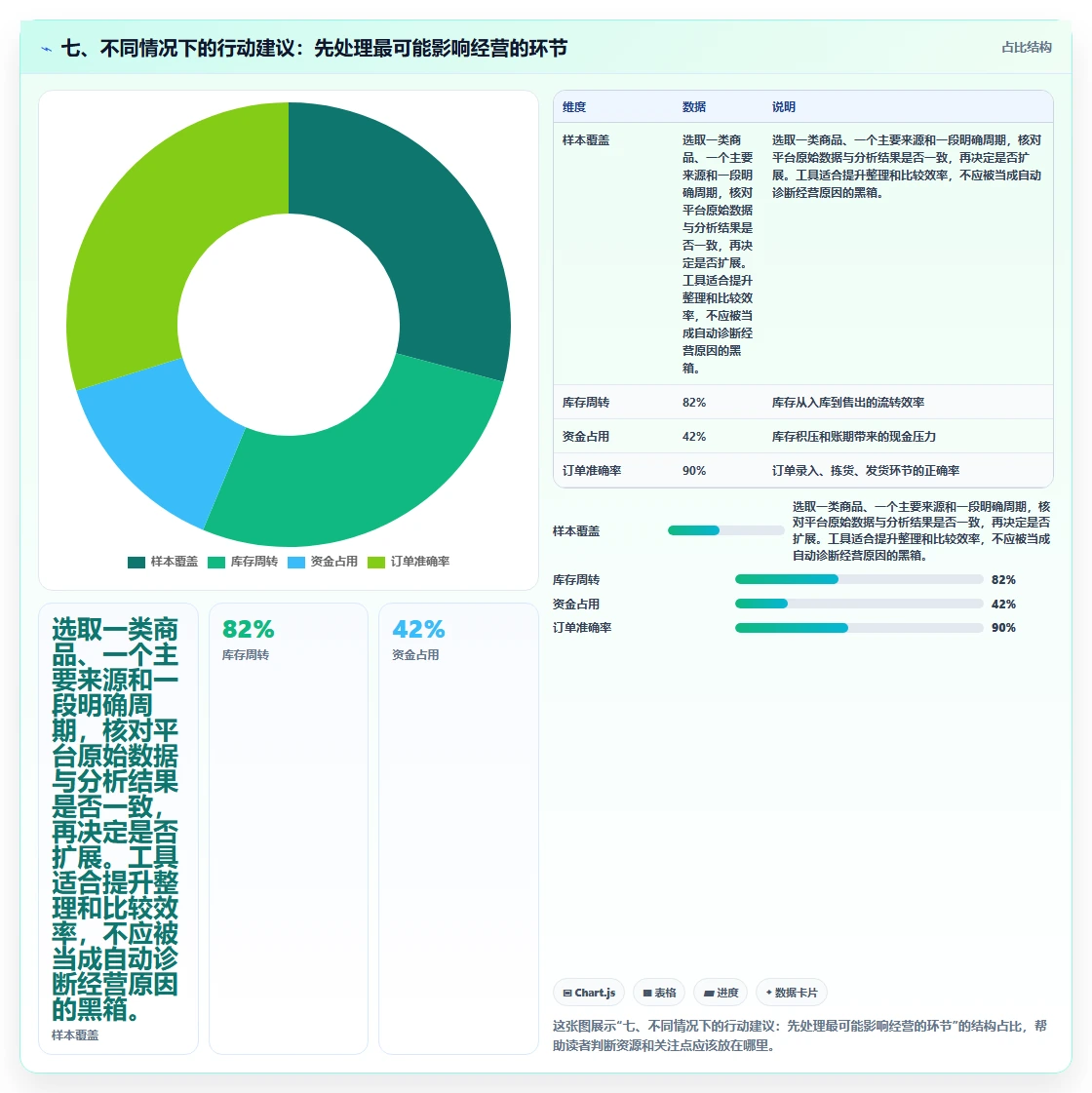Select the 资金占用 table row label
The height and width of the screenshot is (1093, 1092).
pyautogui.click(x=586, y=437)
